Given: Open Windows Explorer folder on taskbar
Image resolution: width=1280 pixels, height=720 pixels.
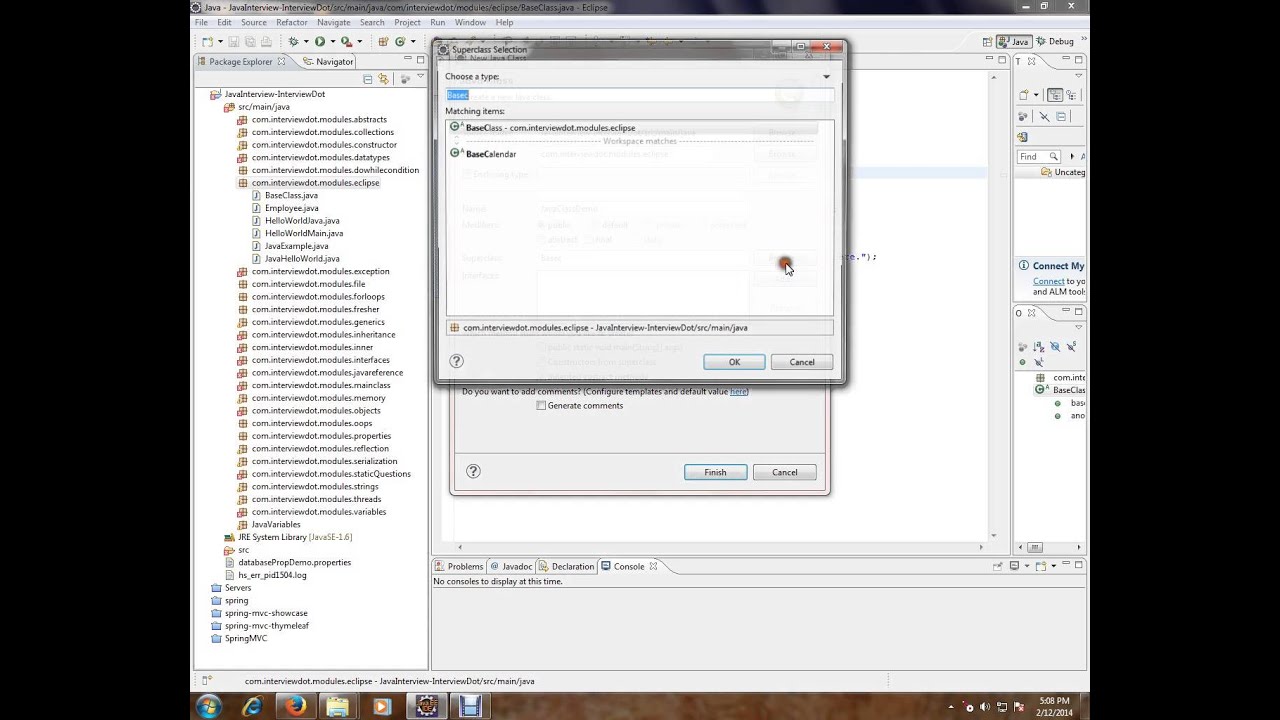Looking at the screenshot, I should 338,706.
